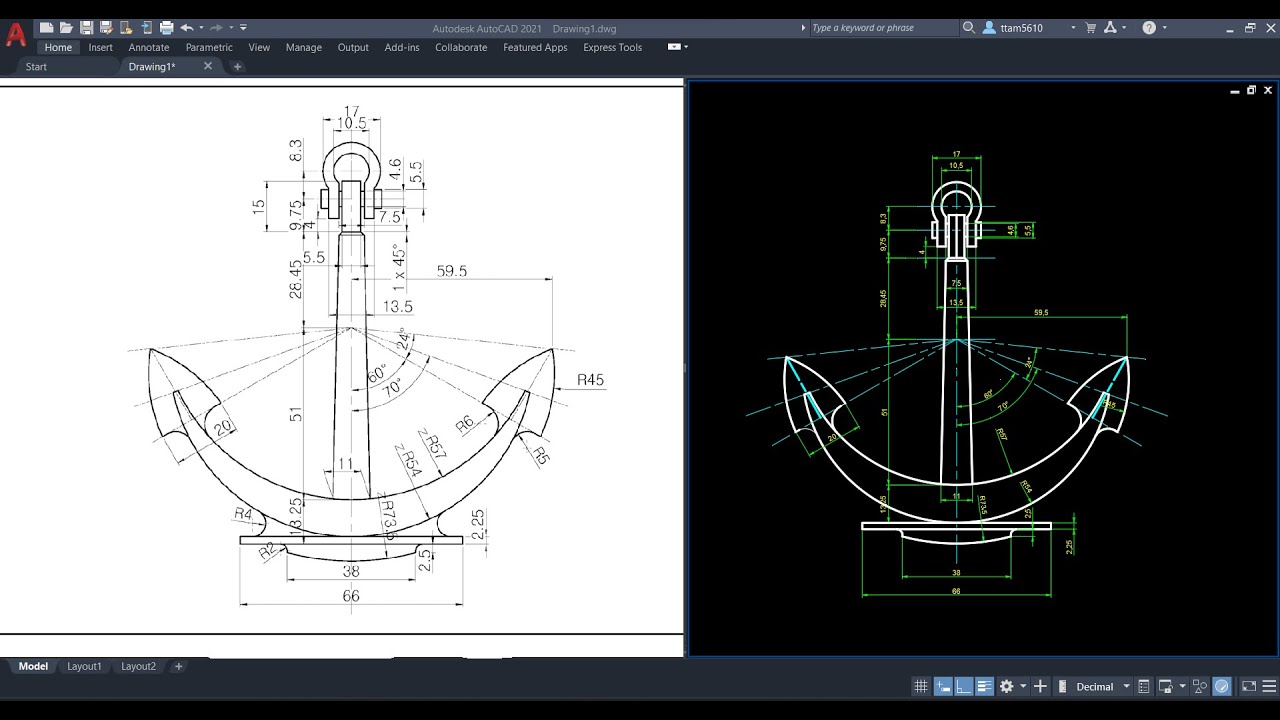Click the Open file folder icon
Viewport: 1280px width, 720px height.
pyautogui.click(x=66, y=28)
